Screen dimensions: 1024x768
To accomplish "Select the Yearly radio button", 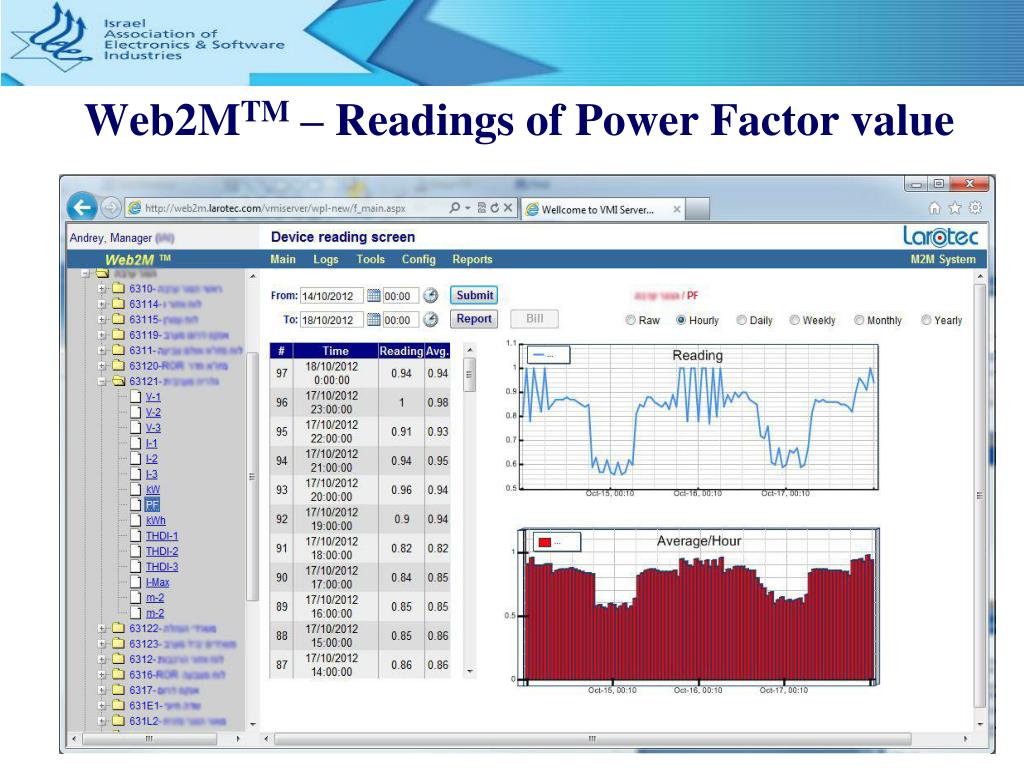I will click(x=925, y=320).
